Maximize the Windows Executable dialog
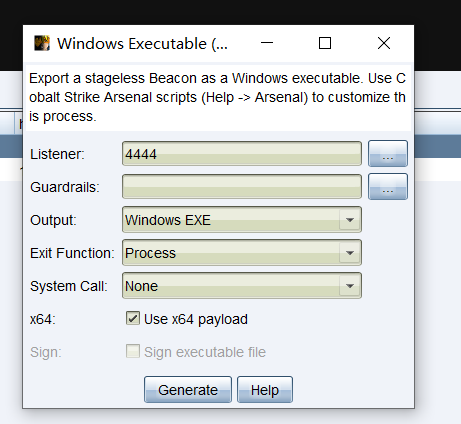Screen dimensions: 461x424 click(325, 43)
